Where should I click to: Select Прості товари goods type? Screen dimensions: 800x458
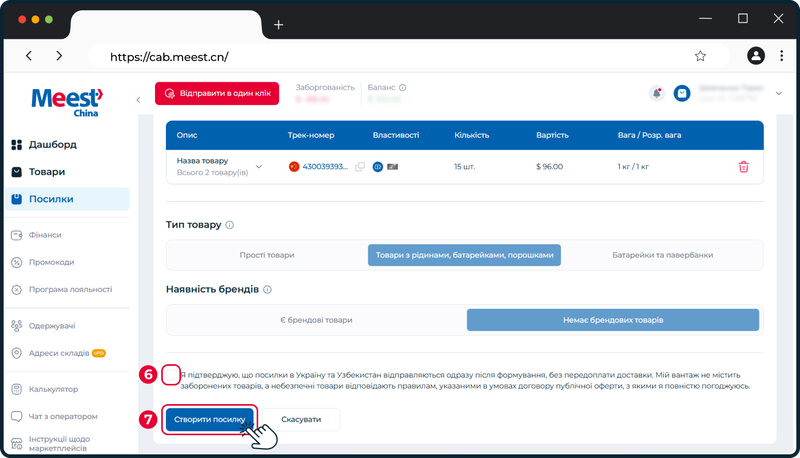[267, 255]
